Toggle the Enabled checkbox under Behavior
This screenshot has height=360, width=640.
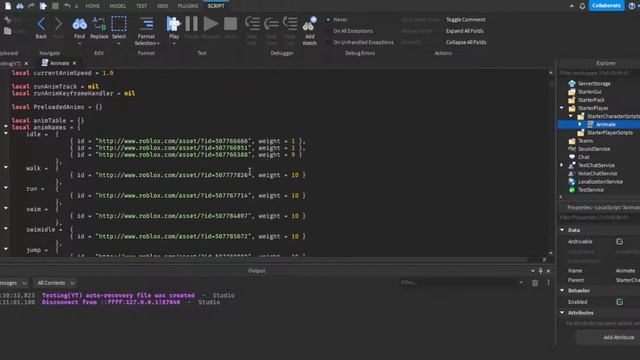tap(619, 302)
